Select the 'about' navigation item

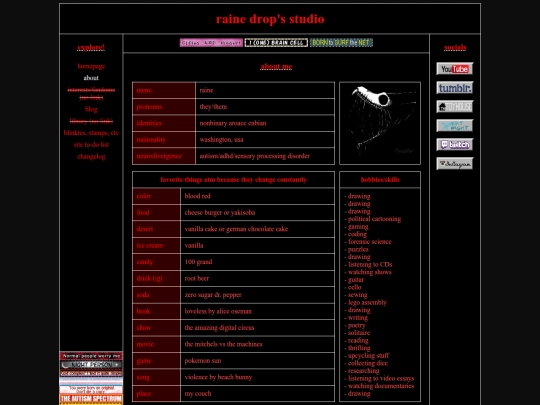91,78
